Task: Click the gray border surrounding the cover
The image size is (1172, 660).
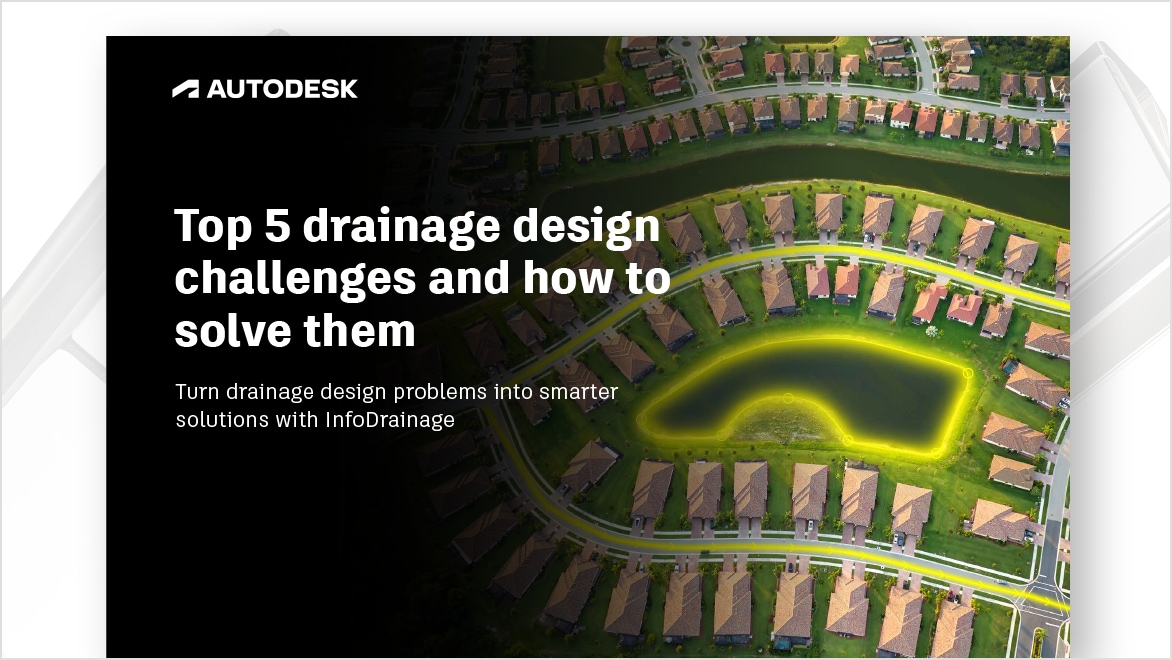Action: (x=55, y=330)
